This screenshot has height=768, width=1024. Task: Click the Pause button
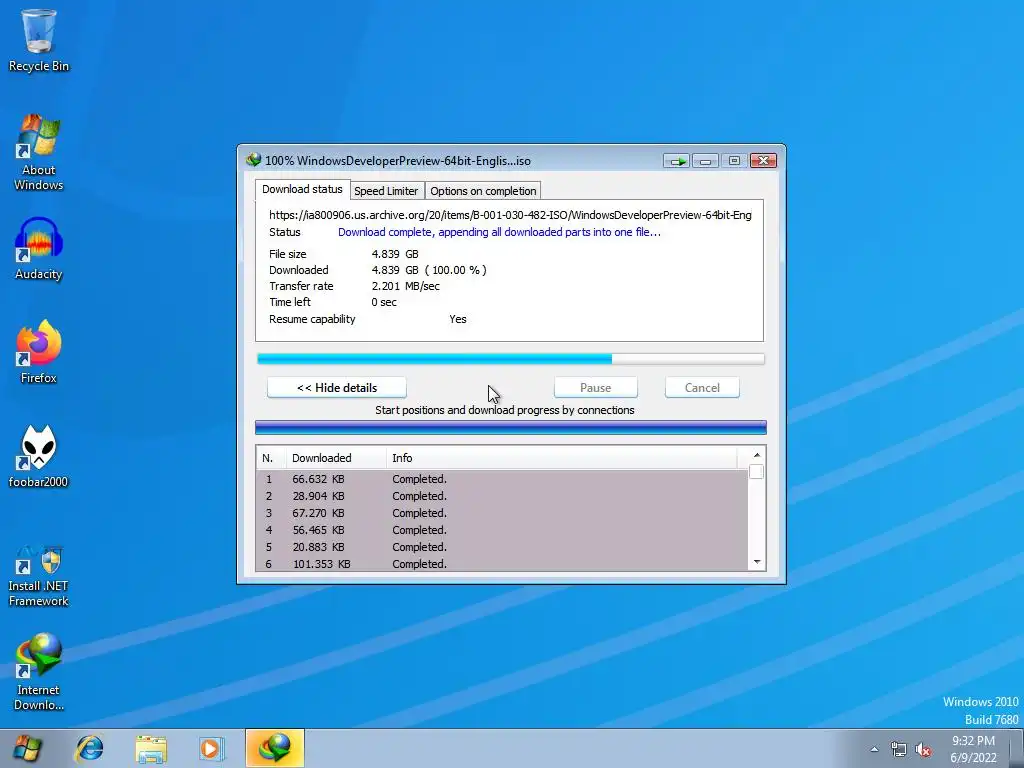click(x=596, y=388)
